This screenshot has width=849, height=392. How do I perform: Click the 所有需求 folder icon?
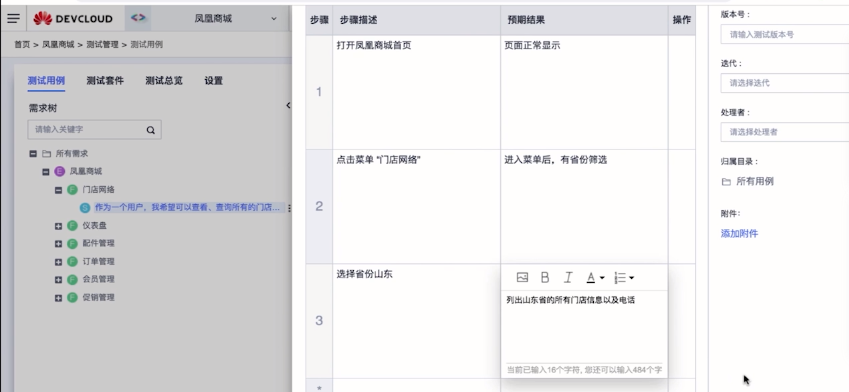pyautogui.click(x=47, y=154)
